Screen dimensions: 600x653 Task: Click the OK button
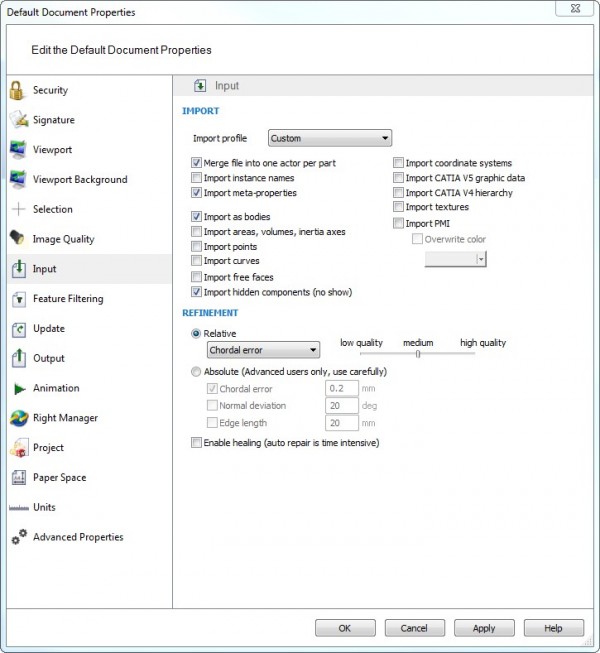click(345, 628)
